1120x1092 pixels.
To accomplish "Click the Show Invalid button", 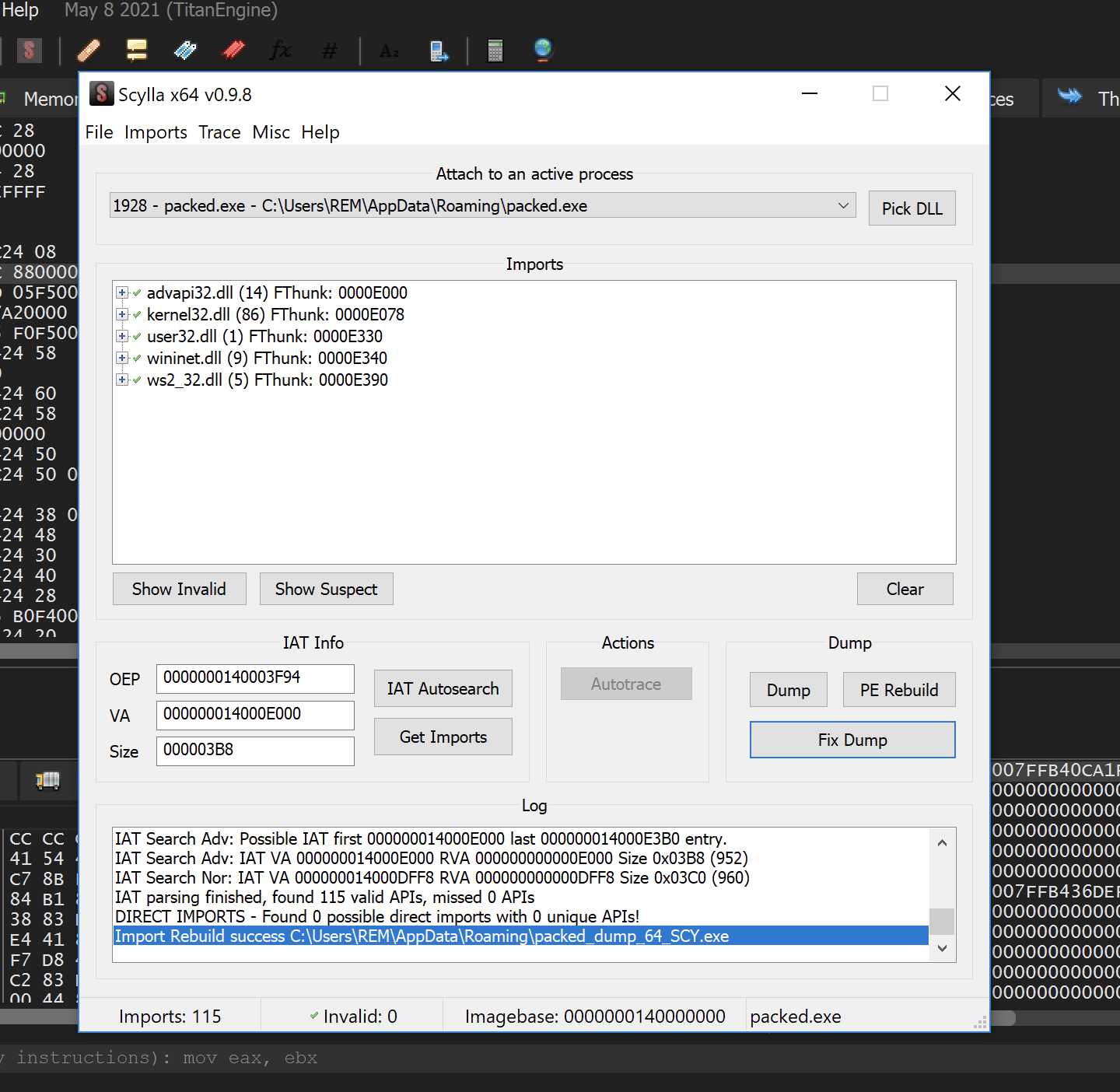I will pos(179,589).
